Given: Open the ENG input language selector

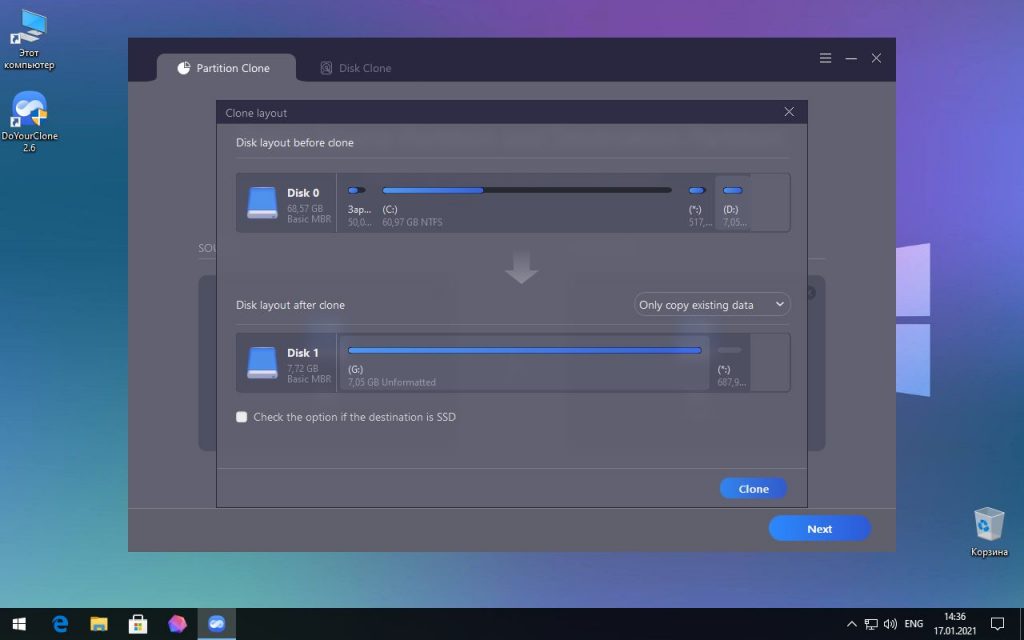Looking at the screenshot, I should [913, 624].
